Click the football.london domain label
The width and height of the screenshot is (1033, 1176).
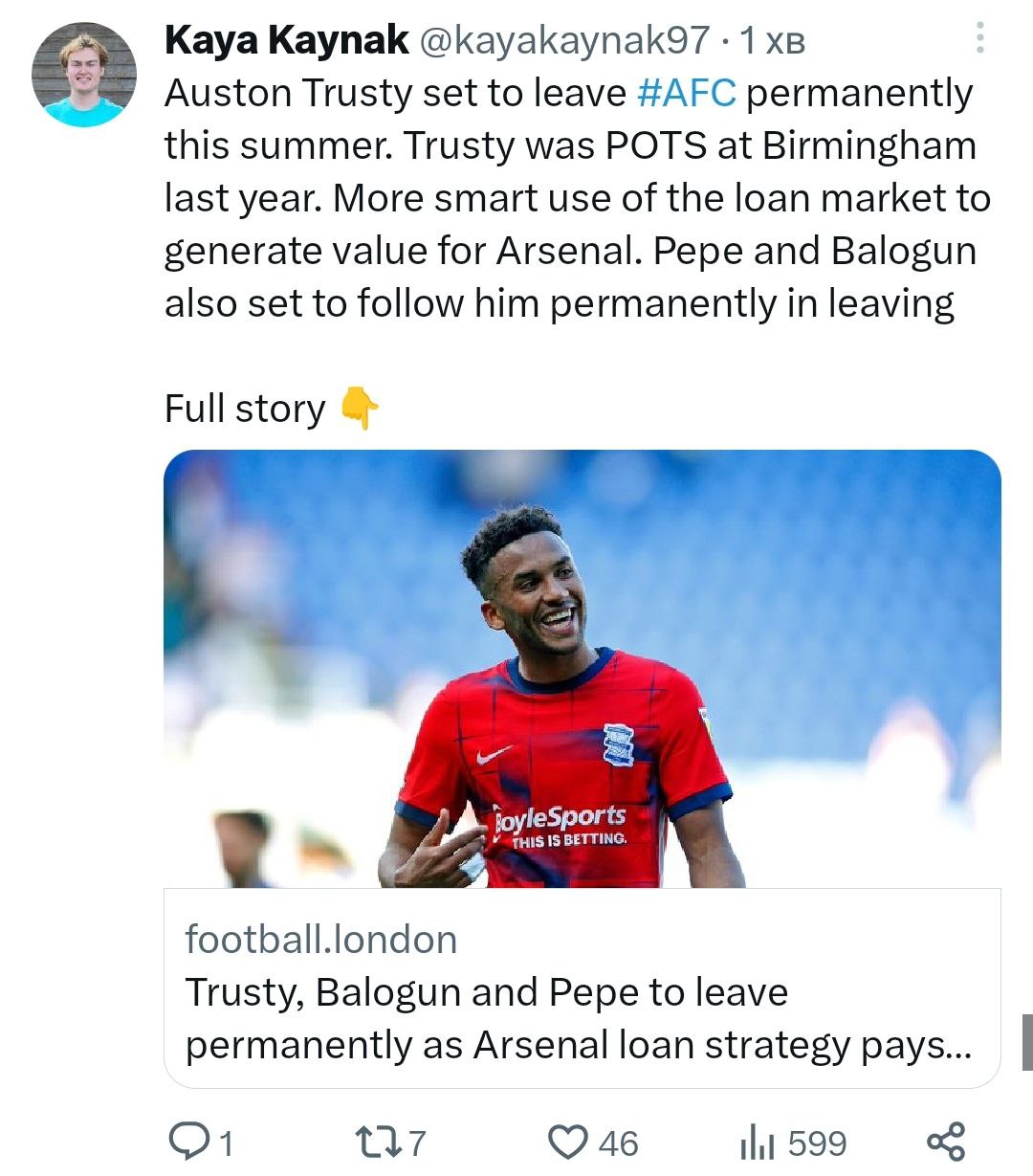[x=321, y=940]
